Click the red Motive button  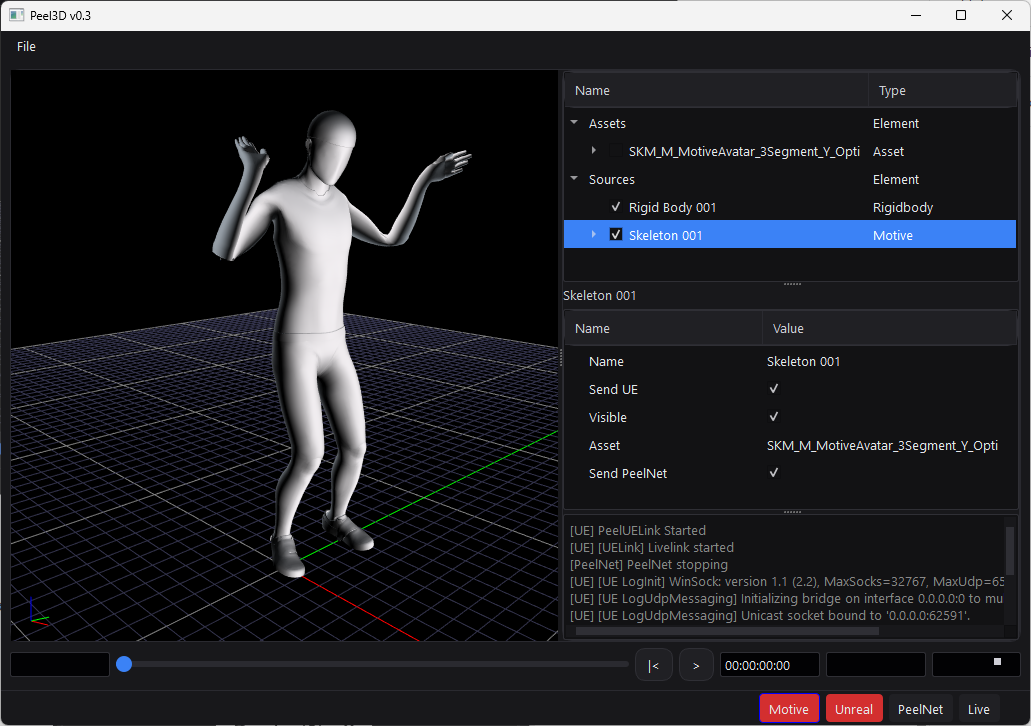pyautogui.click(x=789, y=709)
